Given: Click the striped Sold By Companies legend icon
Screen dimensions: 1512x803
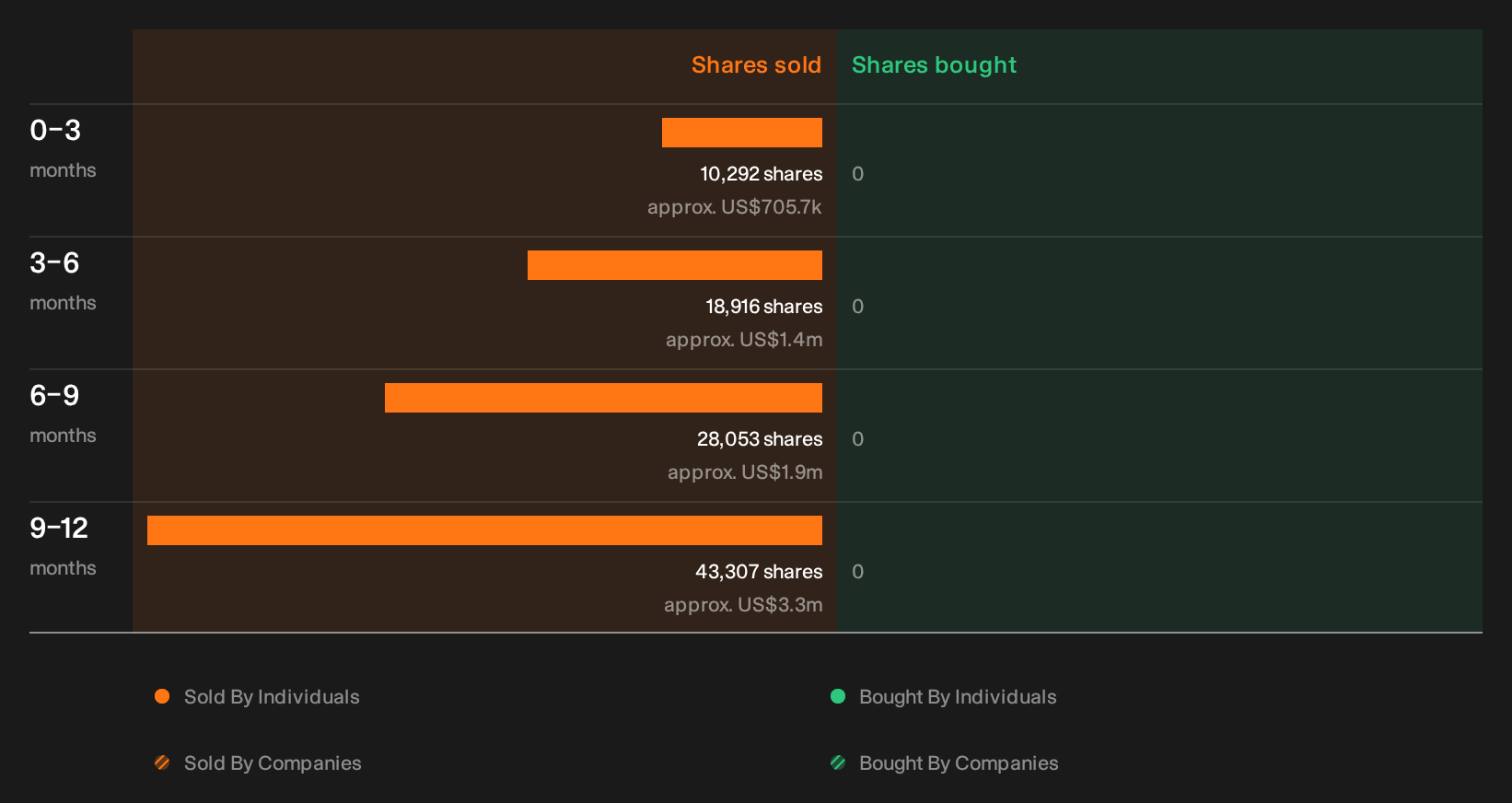Looking at the screenshot, I should pyautogui.click(x=162, y=762).
